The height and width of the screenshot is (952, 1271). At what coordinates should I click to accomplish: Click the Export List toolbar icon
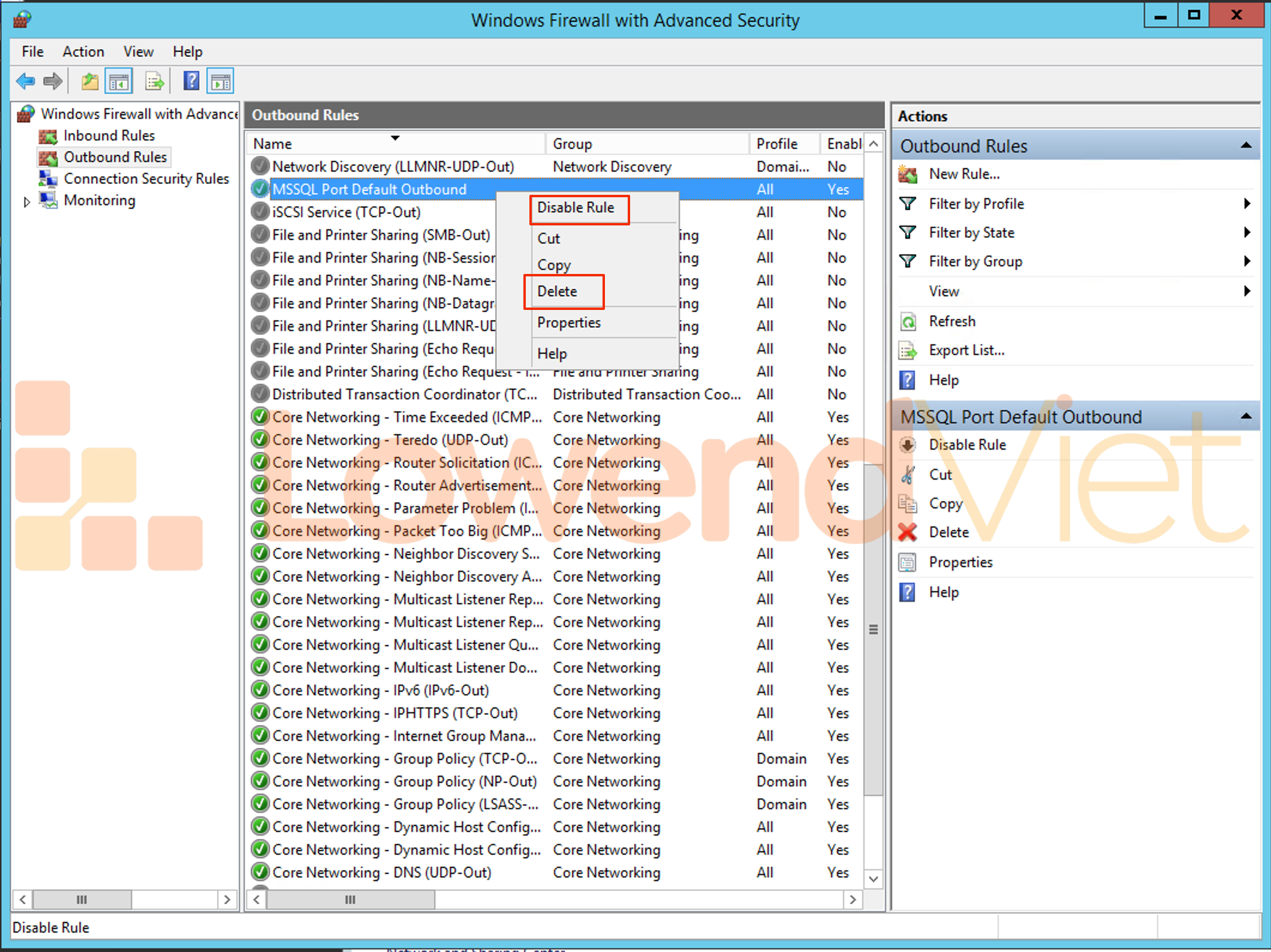155,81
